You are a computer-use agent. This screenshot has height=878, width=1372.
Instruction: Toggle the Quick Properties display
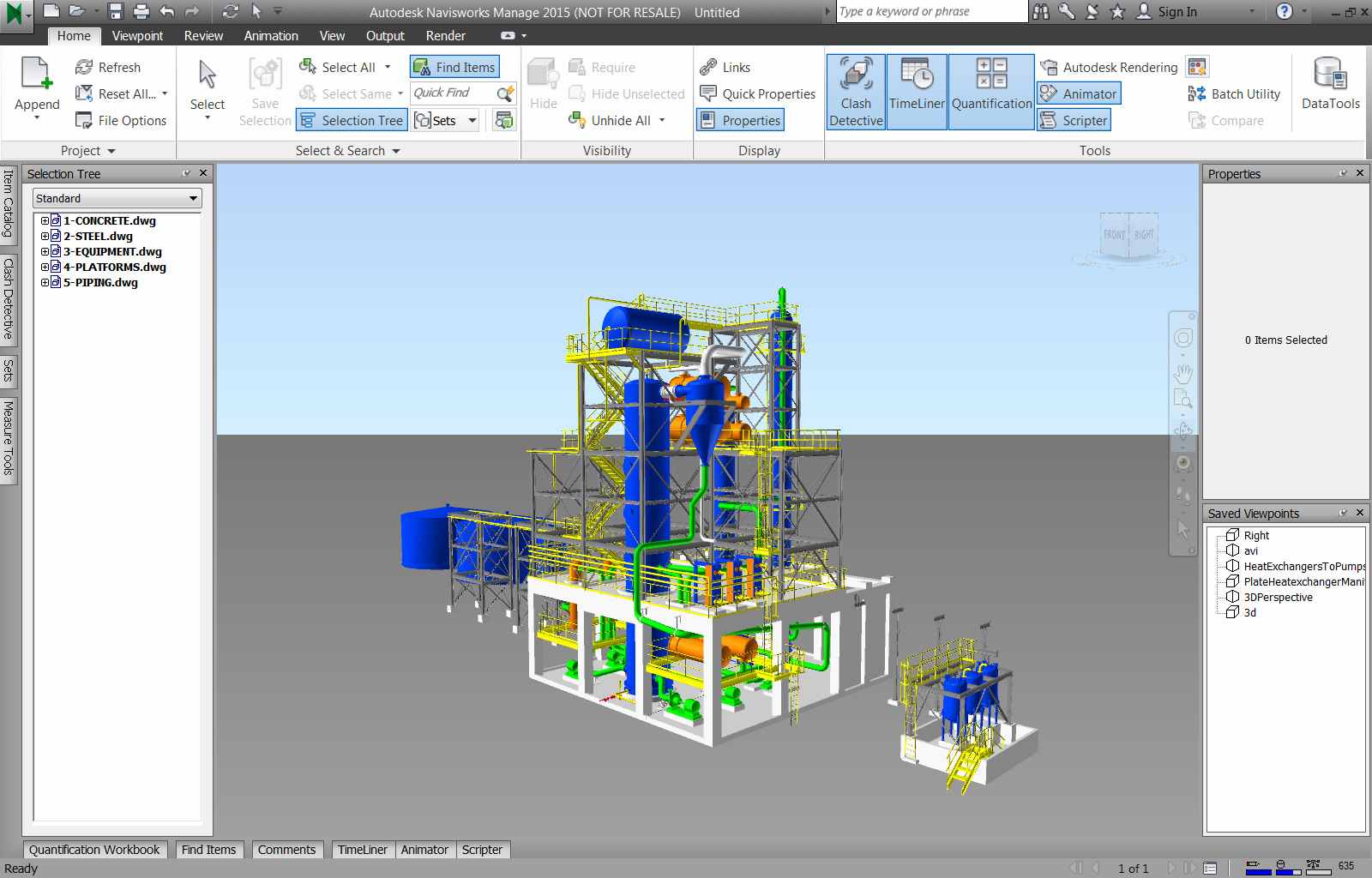coord(757,93)
